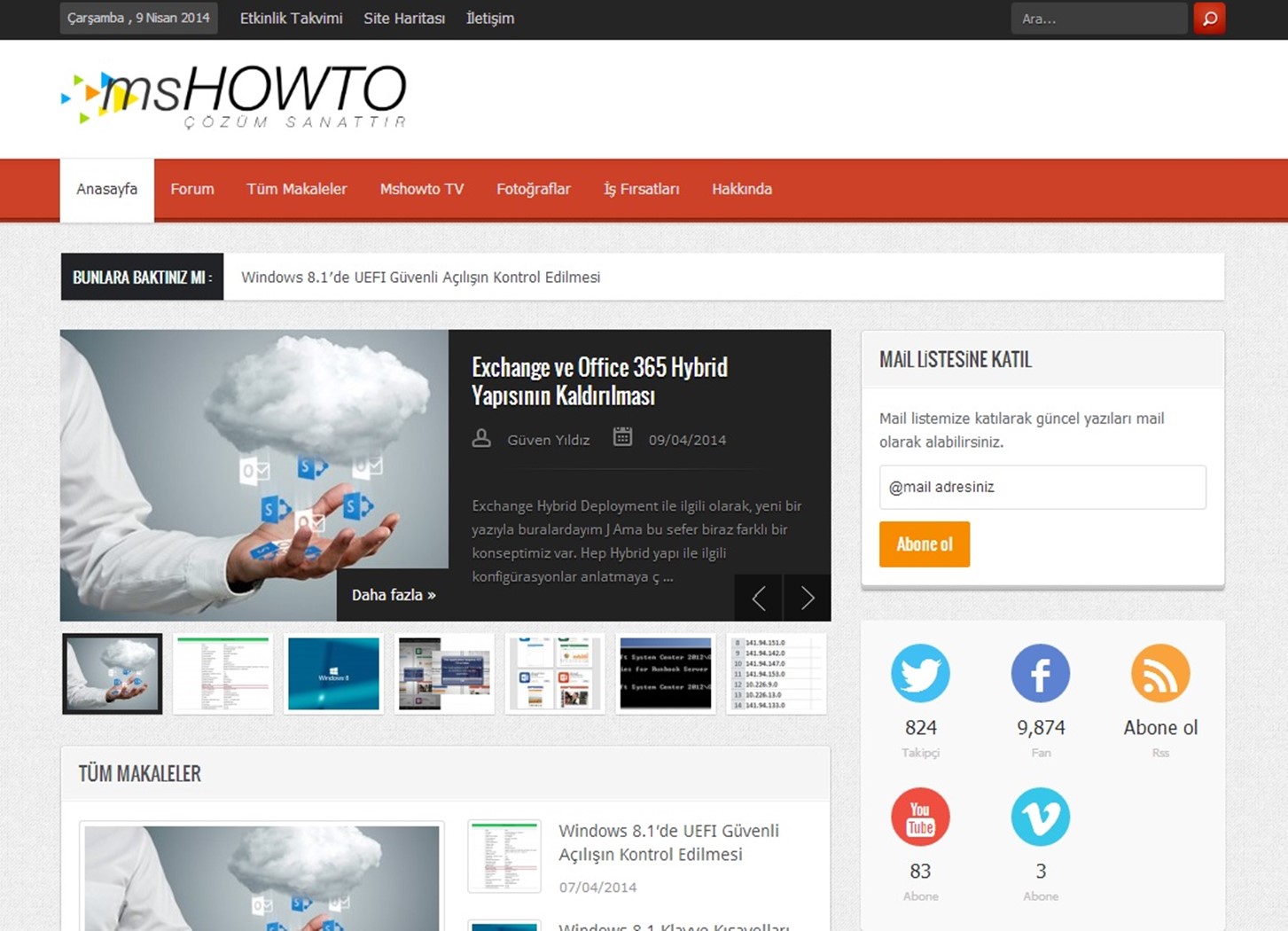Image resolution: width=1288 pixels, height=931 pixels.
Task: Click the author icon beside Güven Yıldız
Action: click(x=481, y=438)
